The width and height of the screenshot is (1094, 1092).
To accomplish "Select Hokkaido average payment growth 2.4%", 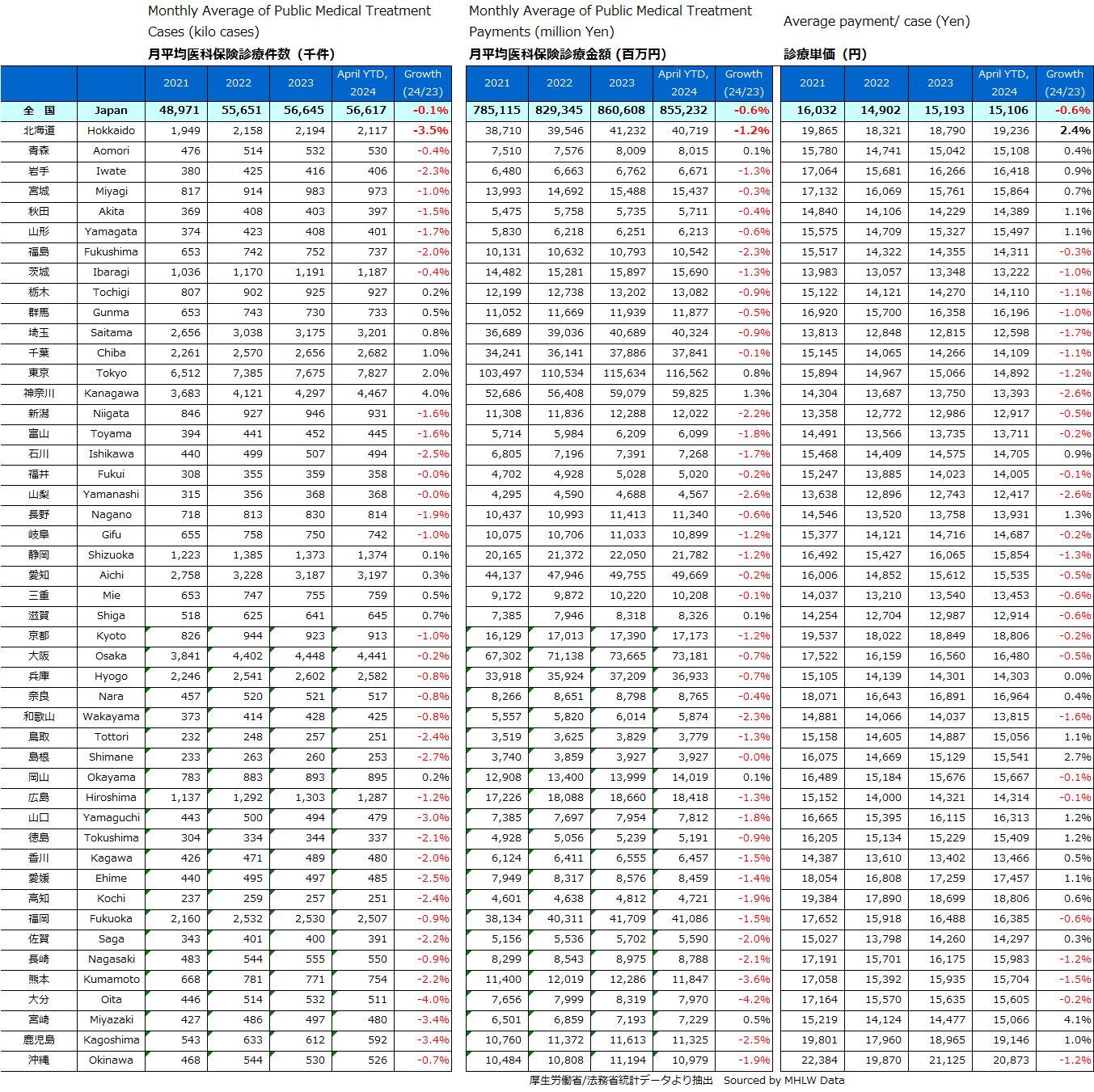I will pos(1065,131).
